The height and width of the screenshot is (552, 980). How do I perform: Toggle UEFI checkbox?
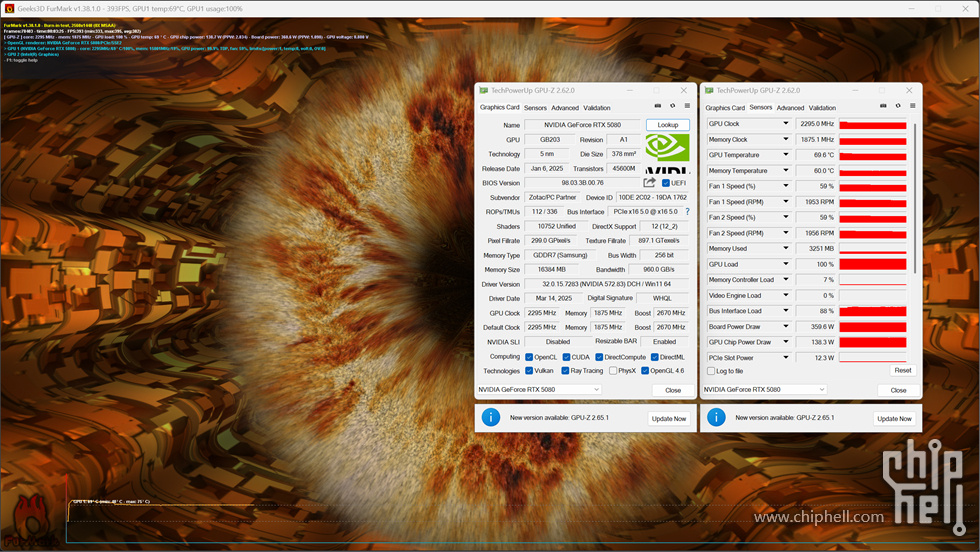coord(666,183)
